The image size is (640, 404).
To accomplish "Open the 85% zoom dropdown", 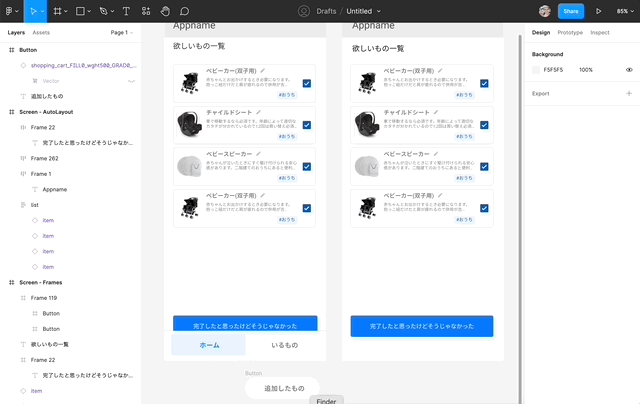I will pyautogui.click(x=625, y=11).
